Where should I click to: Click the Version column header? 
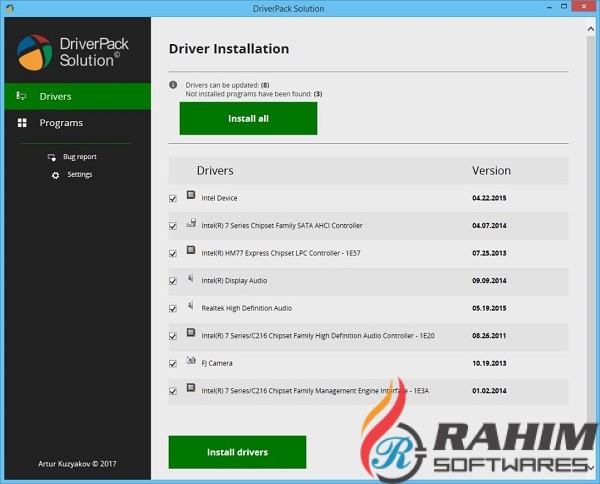point(491,171)
